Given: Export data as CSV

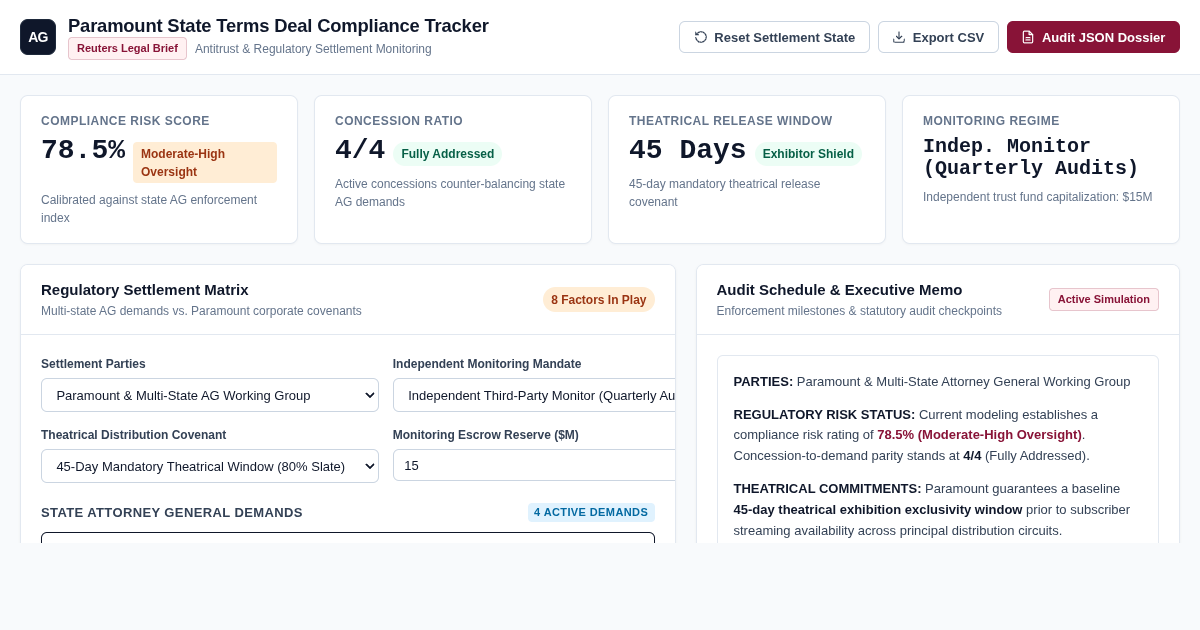Looking at the screenshot, I should [x=938, y=37].
